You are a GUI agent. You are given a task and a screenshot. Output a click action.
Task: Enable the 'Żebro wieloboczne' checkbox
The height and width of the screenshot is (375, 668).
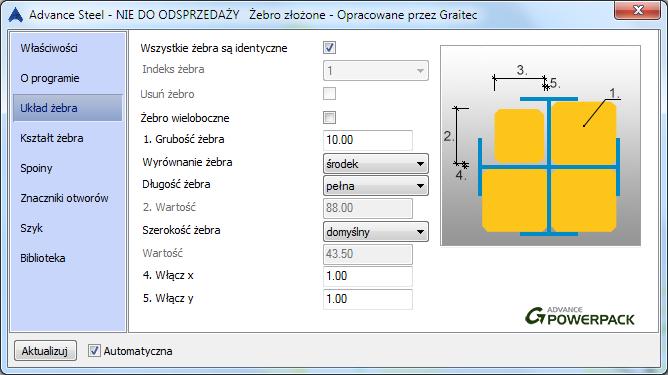[x=329, y=117]
